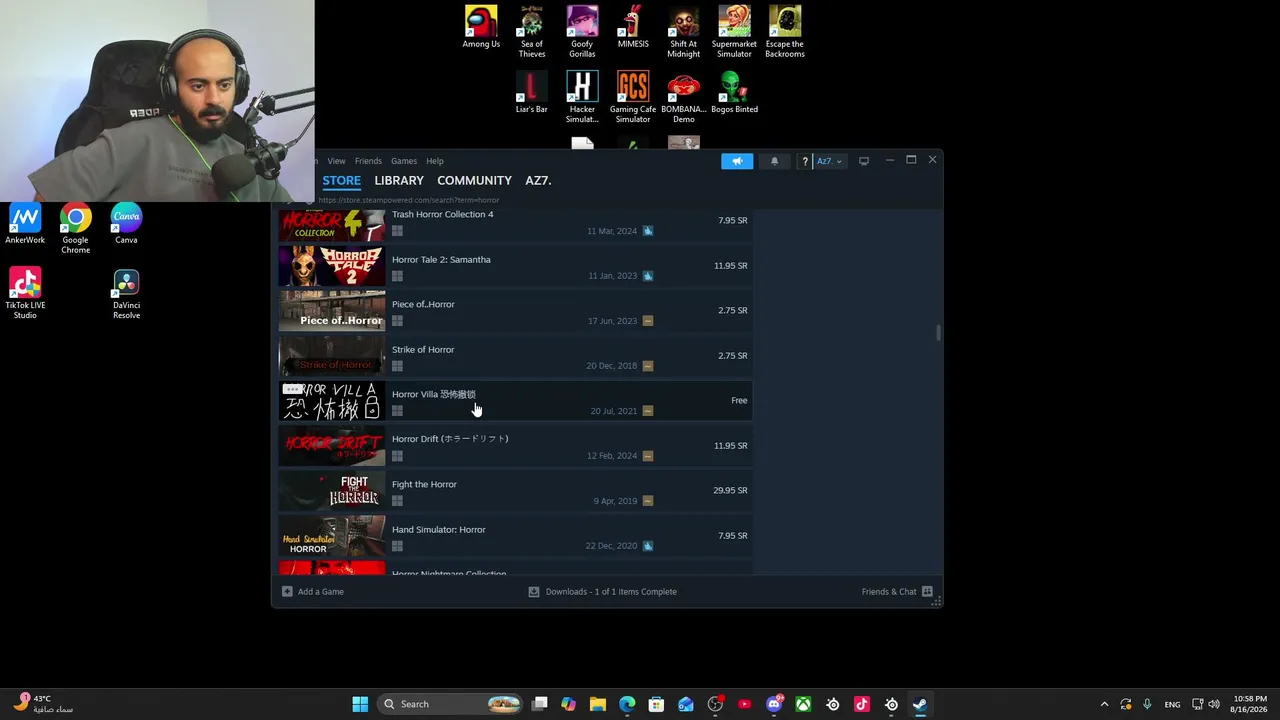
Task: Click the Add a Game button
Action: coord(313,592)
